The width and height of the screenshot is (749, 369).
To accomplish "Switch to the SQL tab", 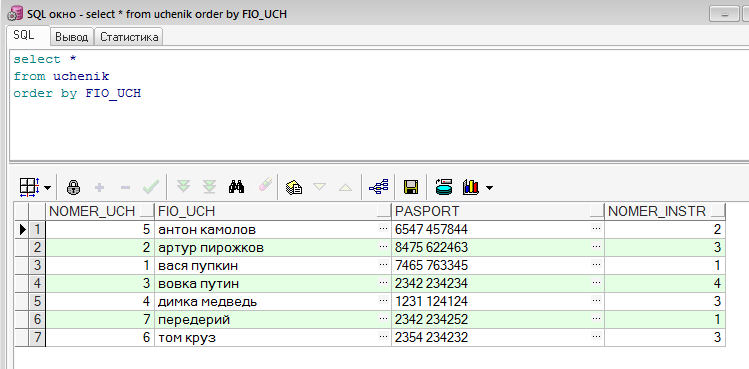I will click(x=28, y=35).
